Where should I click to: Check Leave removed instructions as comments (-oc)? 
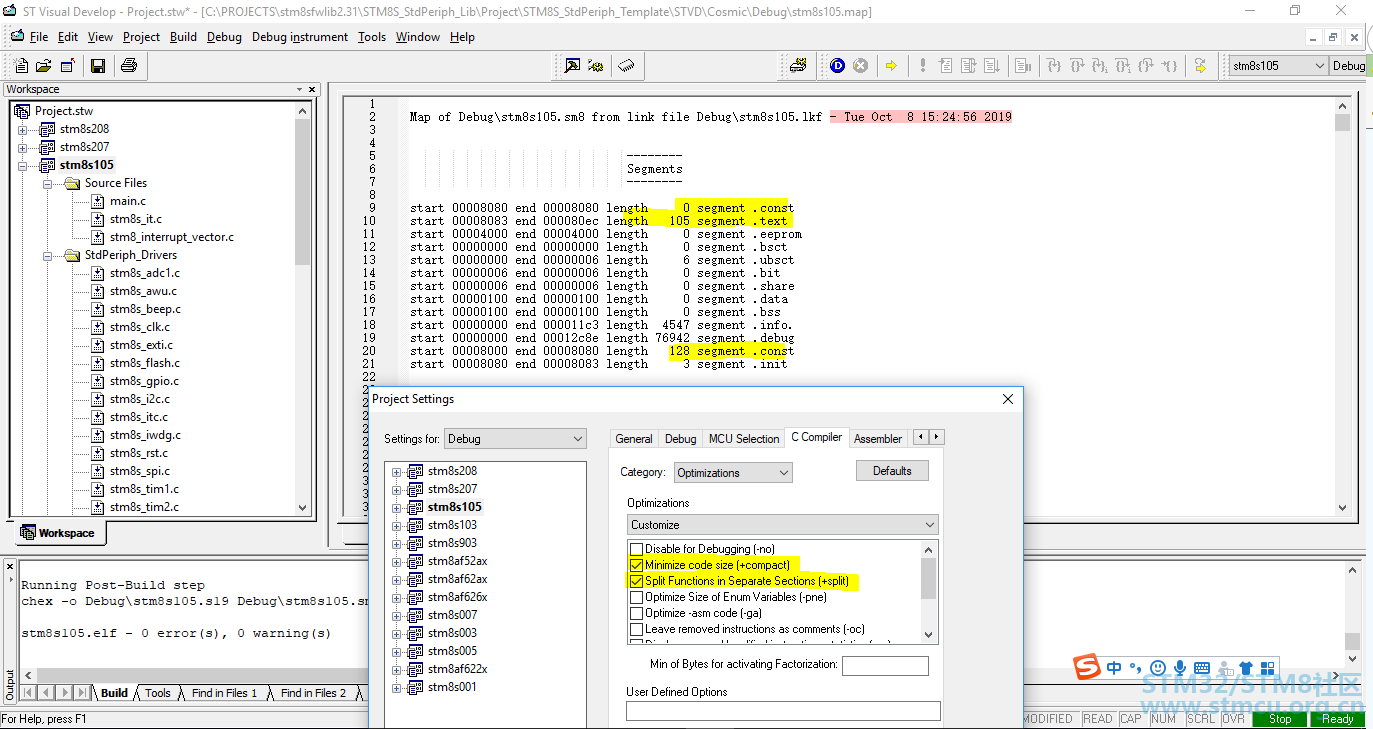coord(636,629)
